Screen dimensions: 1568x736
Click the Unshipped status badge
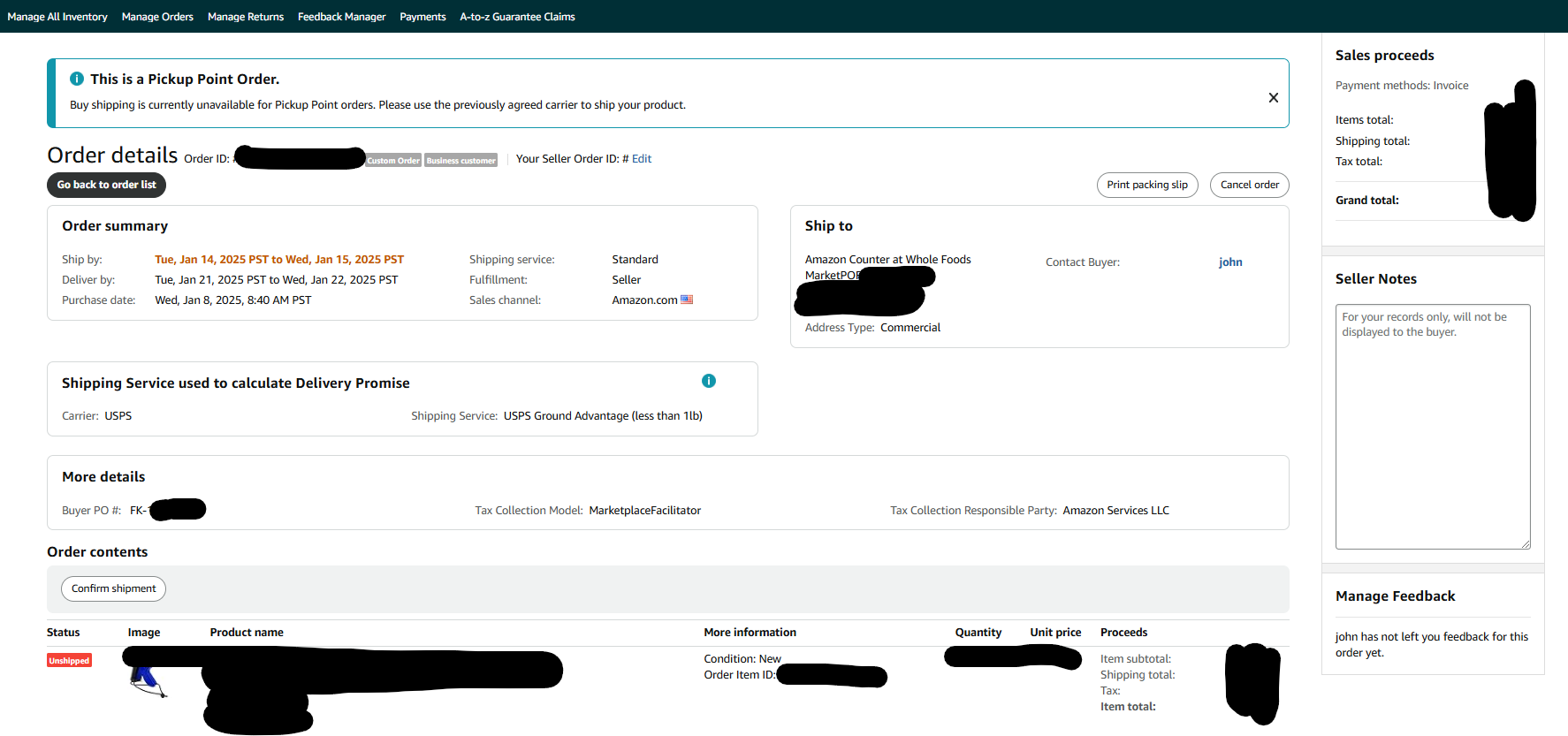coord(69,660)
